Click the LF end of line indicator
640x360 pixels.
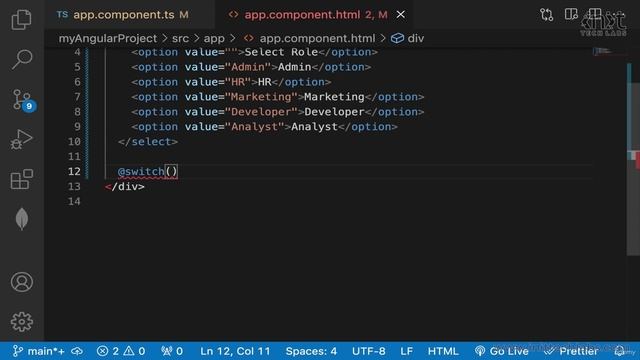(x=407, y=351)
